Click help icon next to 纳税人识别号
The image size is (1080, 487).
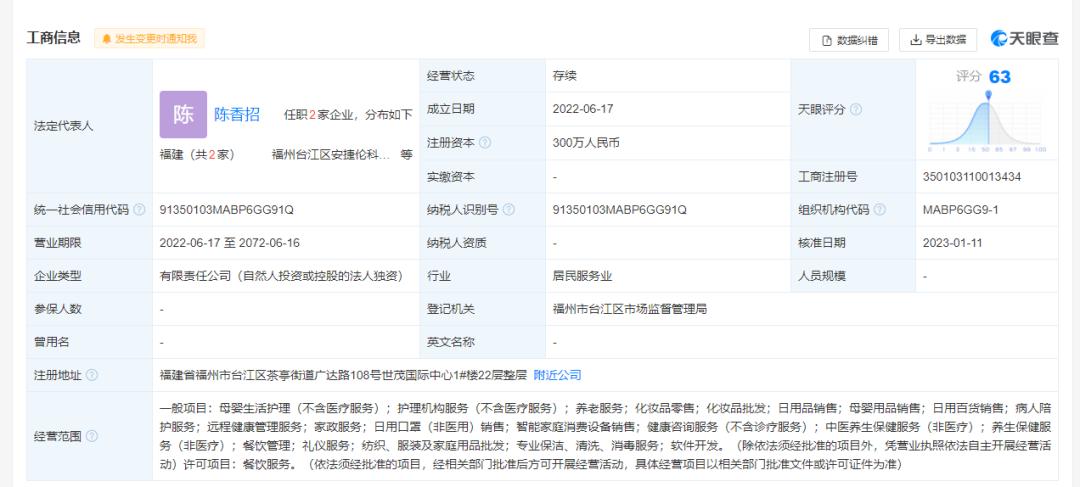click(509, 210)
